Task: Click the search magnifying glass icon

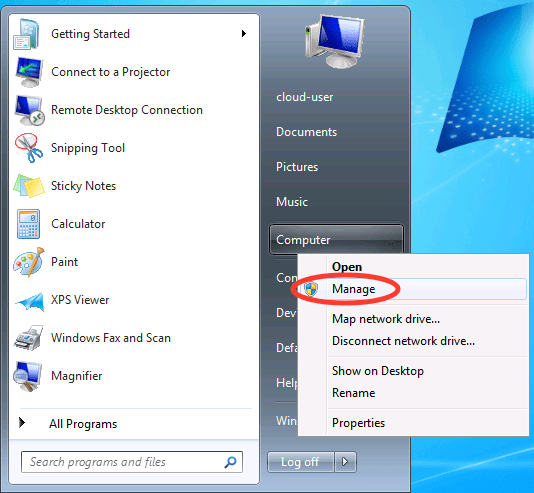Action: (x=231, y=462)
